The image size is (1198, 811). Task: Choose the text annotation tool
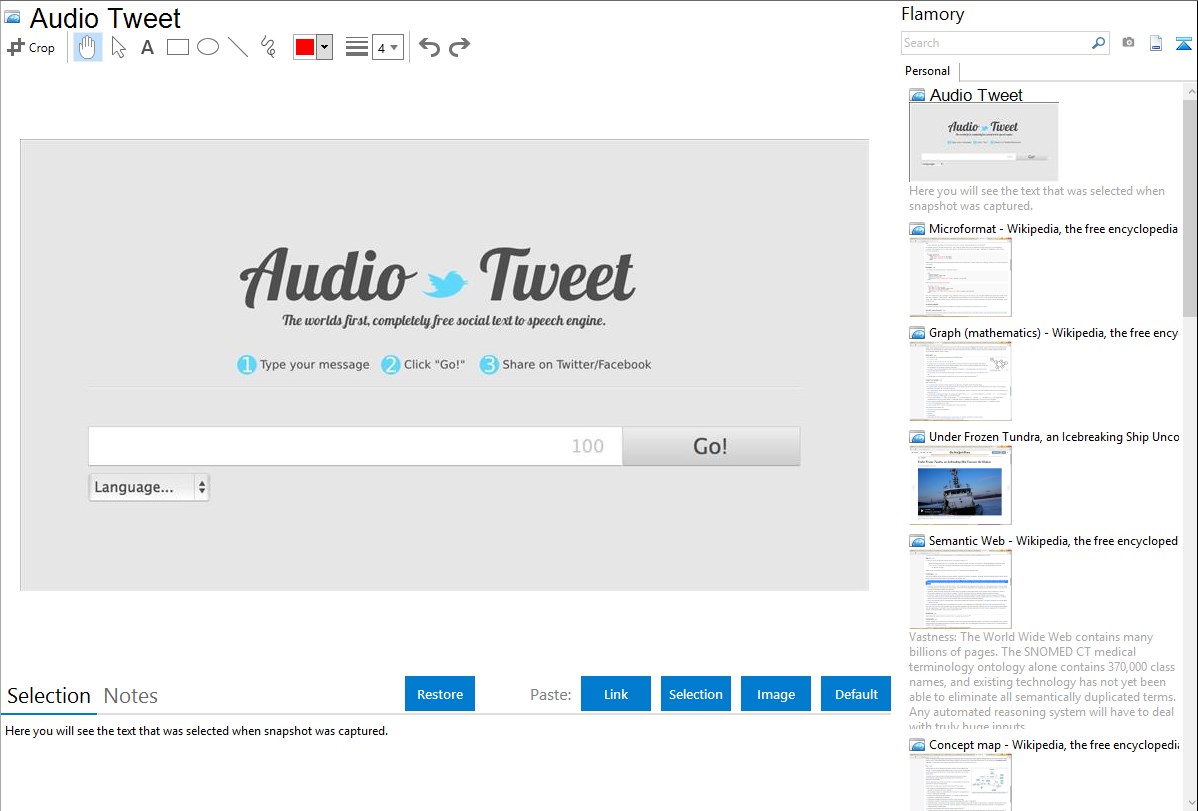[147, 47]
